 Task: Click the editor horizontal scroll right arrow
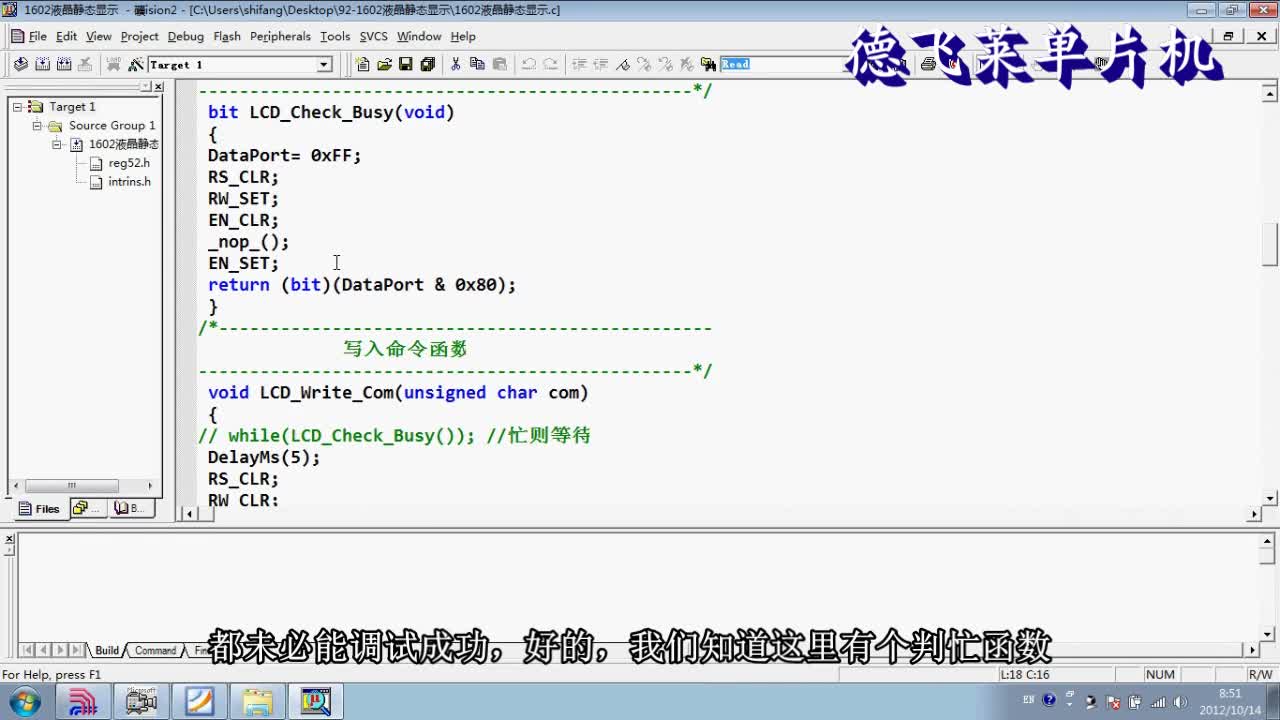1254,514
